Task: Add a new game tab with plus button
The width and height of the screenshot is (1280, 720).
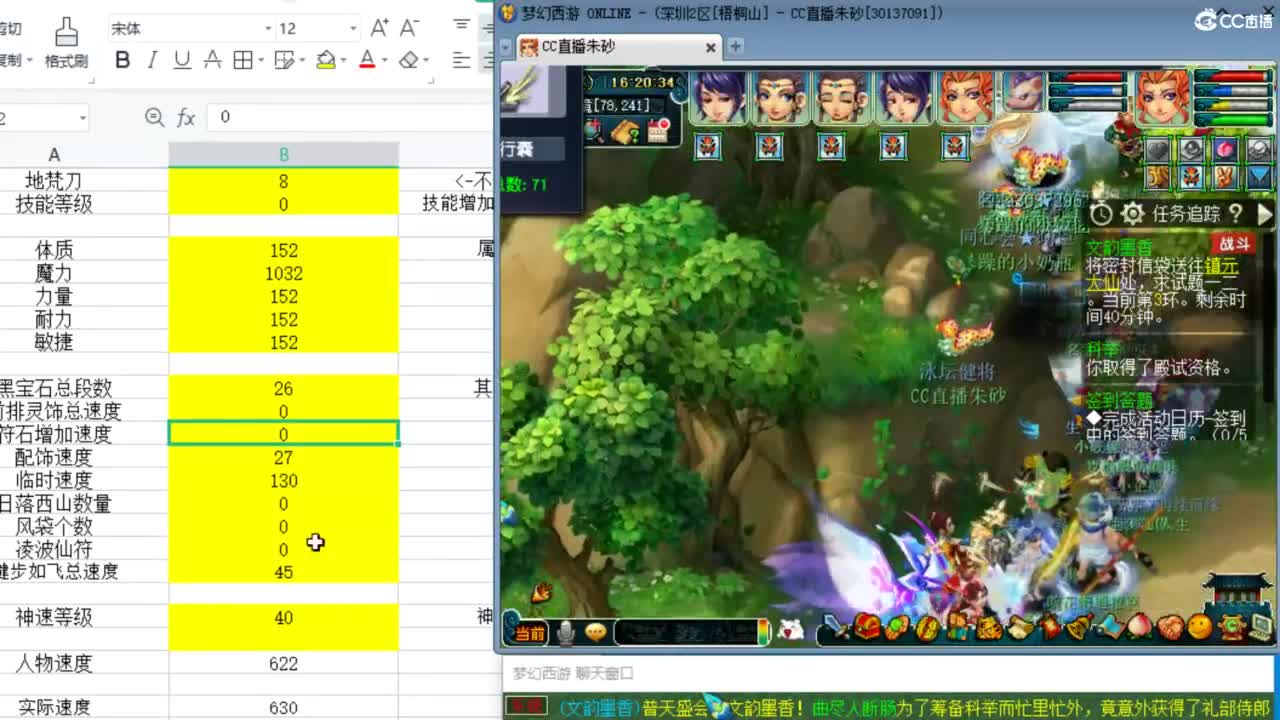Action: pos(735,46)
